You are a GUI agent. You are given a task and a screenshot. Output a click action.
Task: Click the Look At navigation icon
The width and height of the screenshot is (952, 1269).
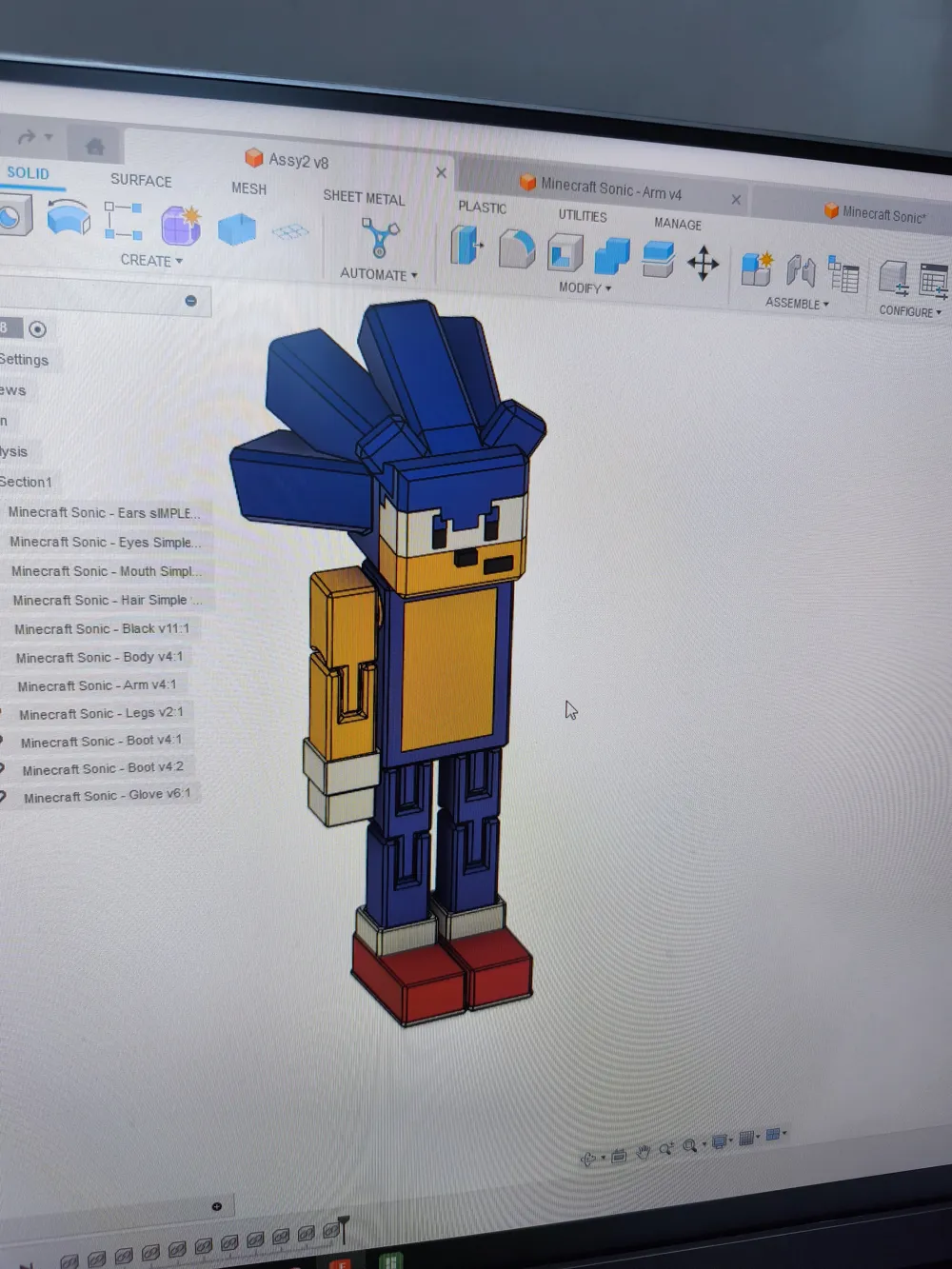[x=619, y=1155]
